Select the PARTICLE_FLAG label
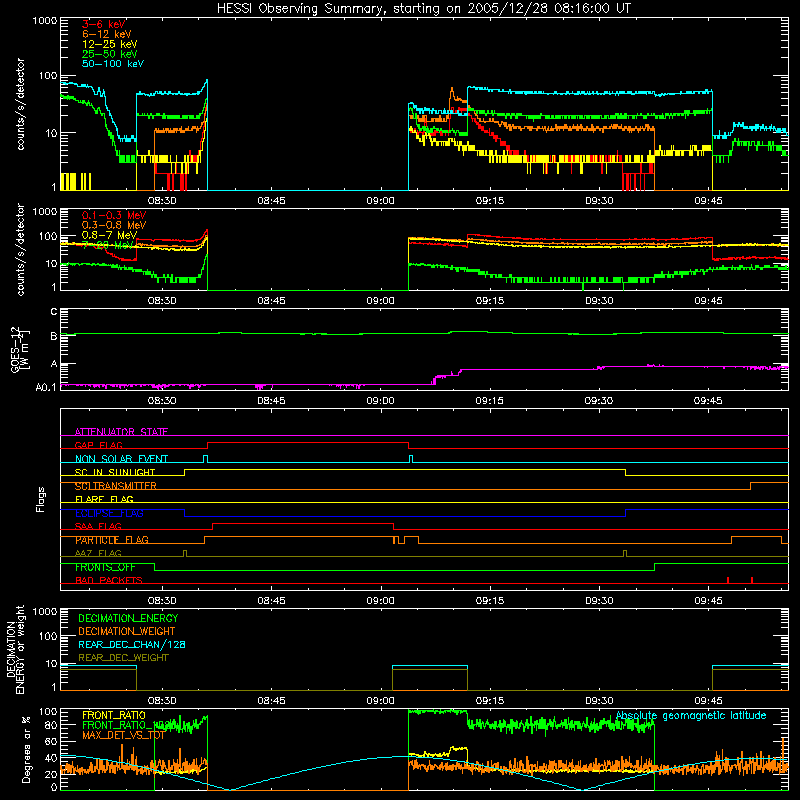 (112, 540)
